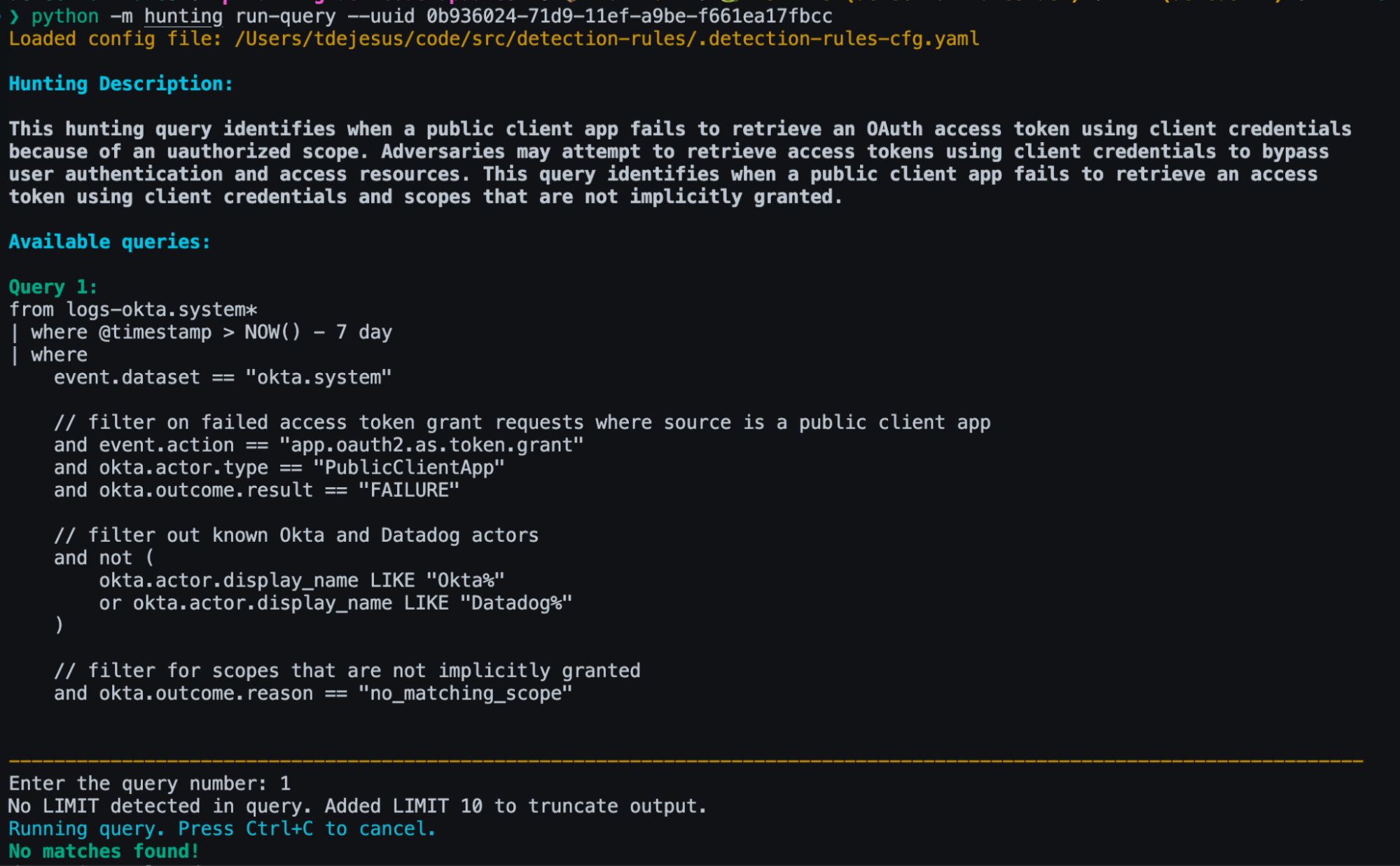Click the "FAILURE" outcome result value

(409, 490)
